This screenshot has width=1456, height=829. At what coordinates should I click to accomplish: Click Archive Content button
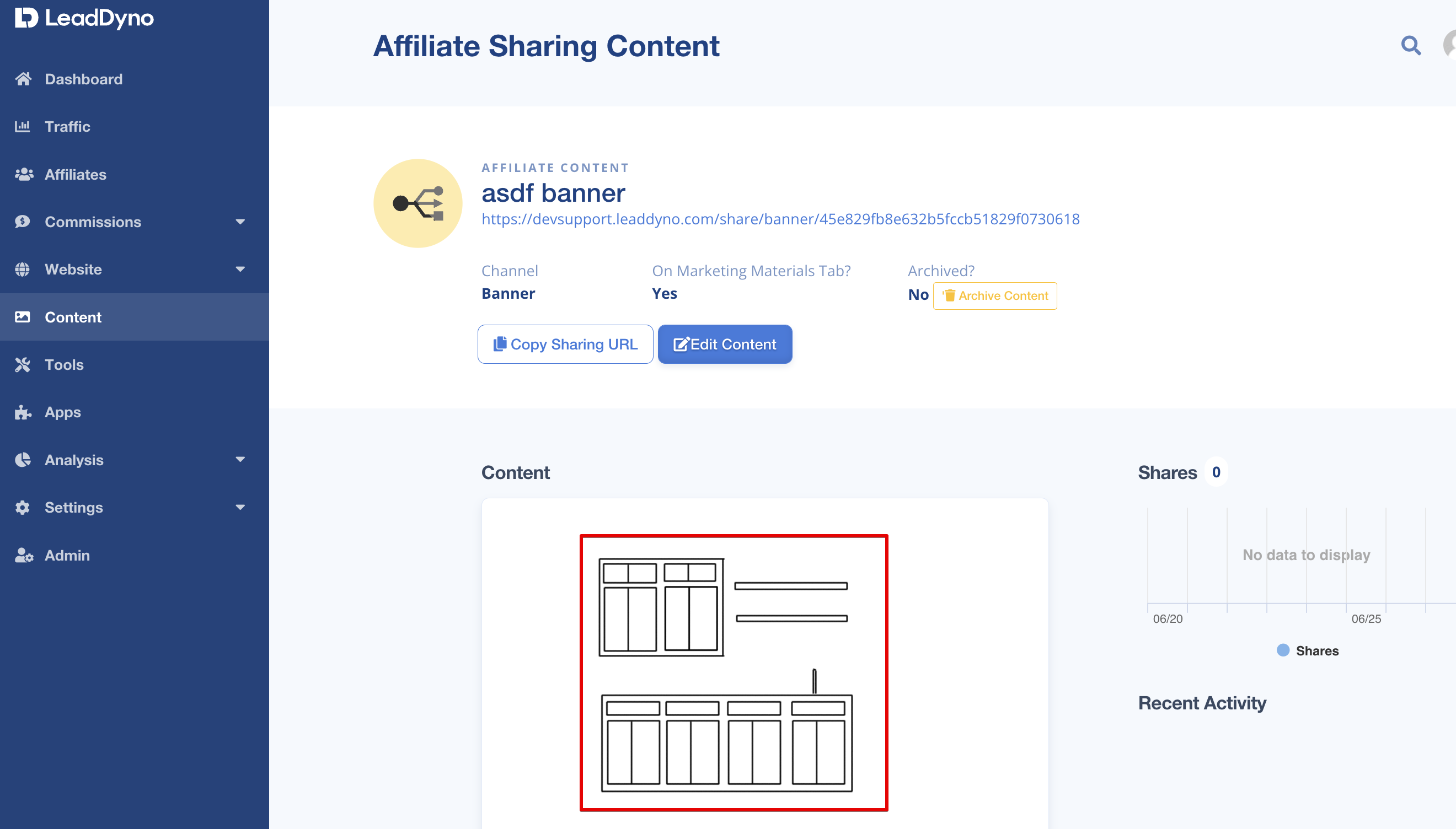click(x=994, y=295)
